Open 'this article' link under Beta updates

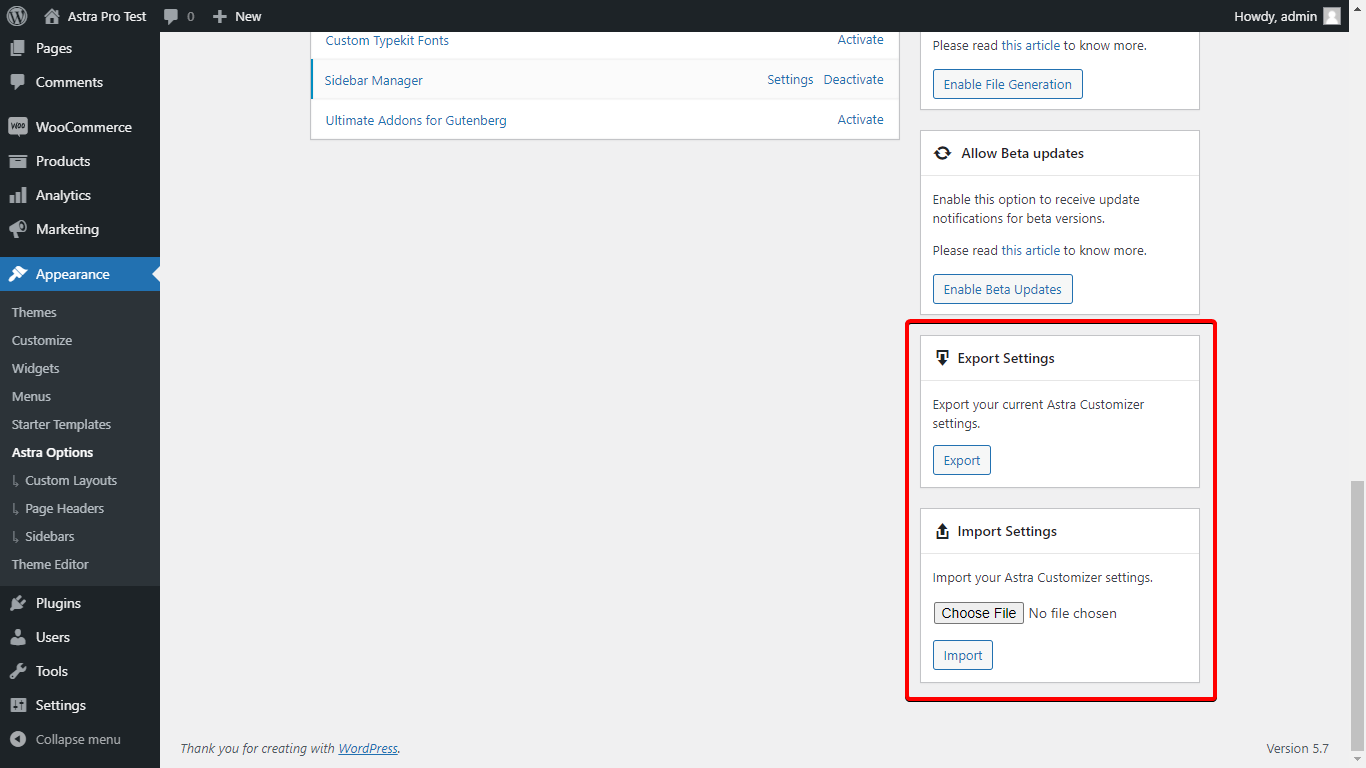click(1031, 250)
